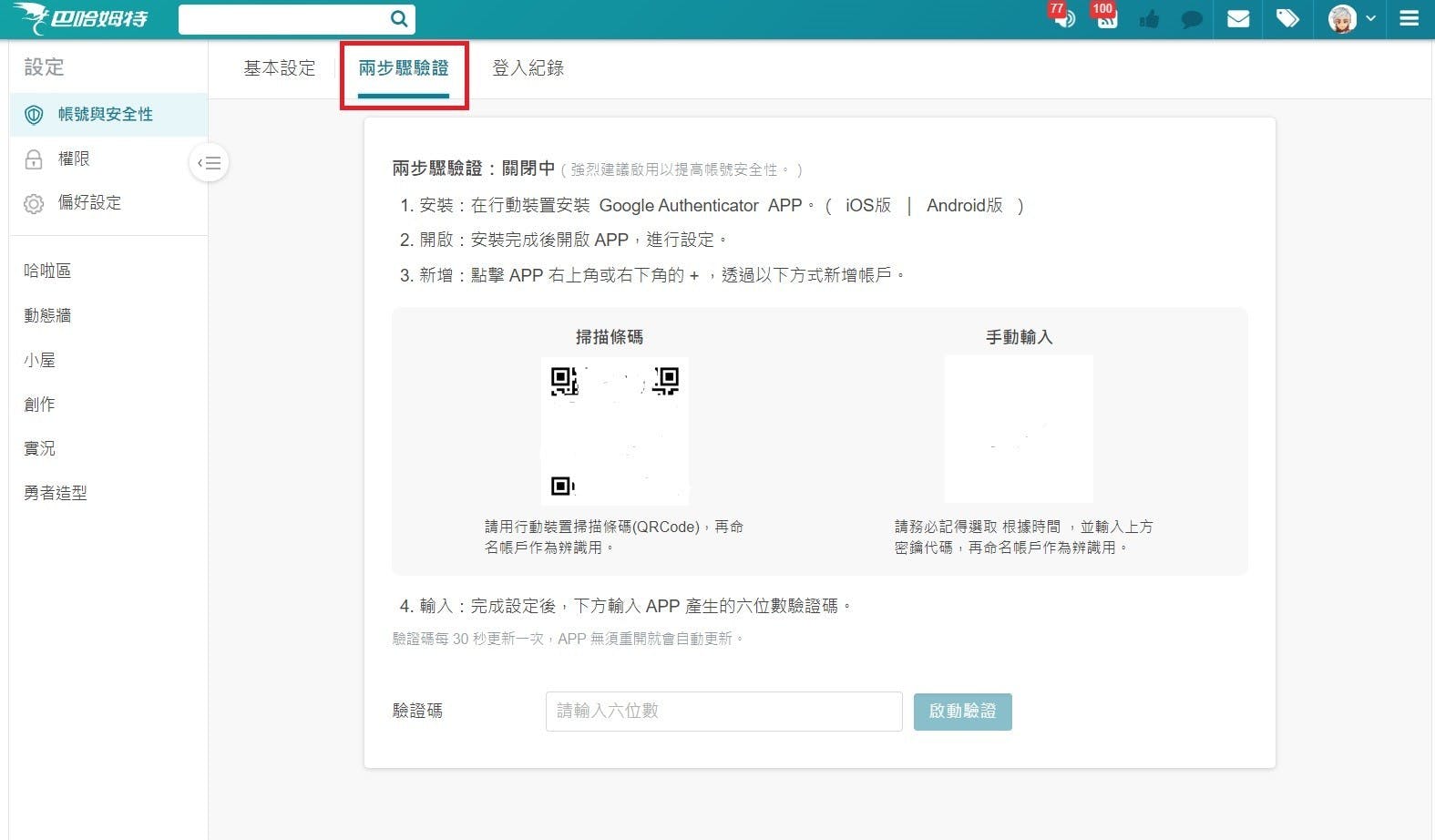Go to 小屋 in the sidebar
This screenshot has height=840, width=1435.
coord(40,360)
